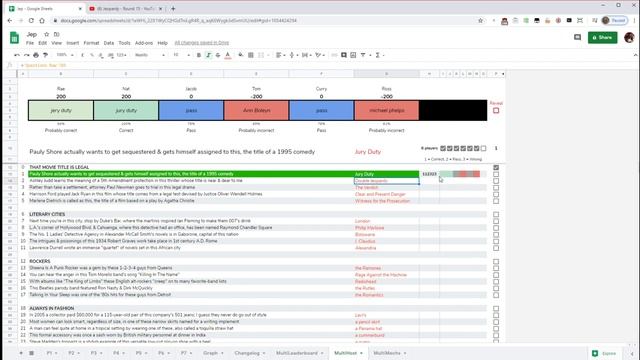
Task: Click the formula bar input
Action: [327, 65]
